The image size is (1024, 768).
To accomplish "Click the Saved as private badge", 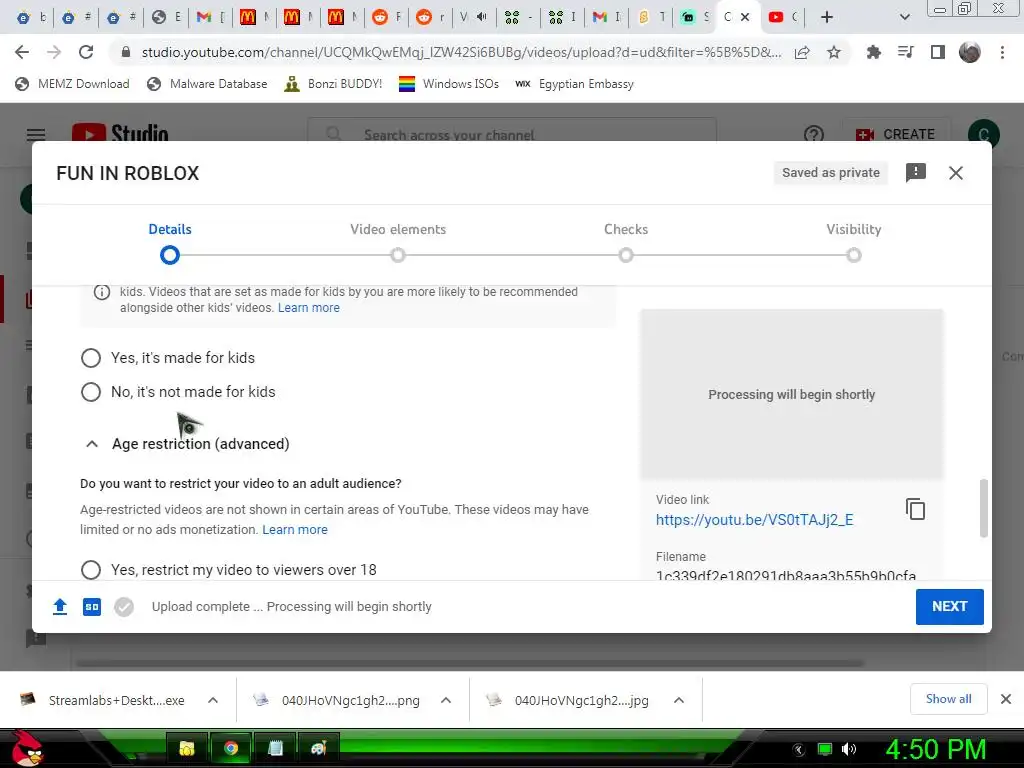I will coord(831,172).
